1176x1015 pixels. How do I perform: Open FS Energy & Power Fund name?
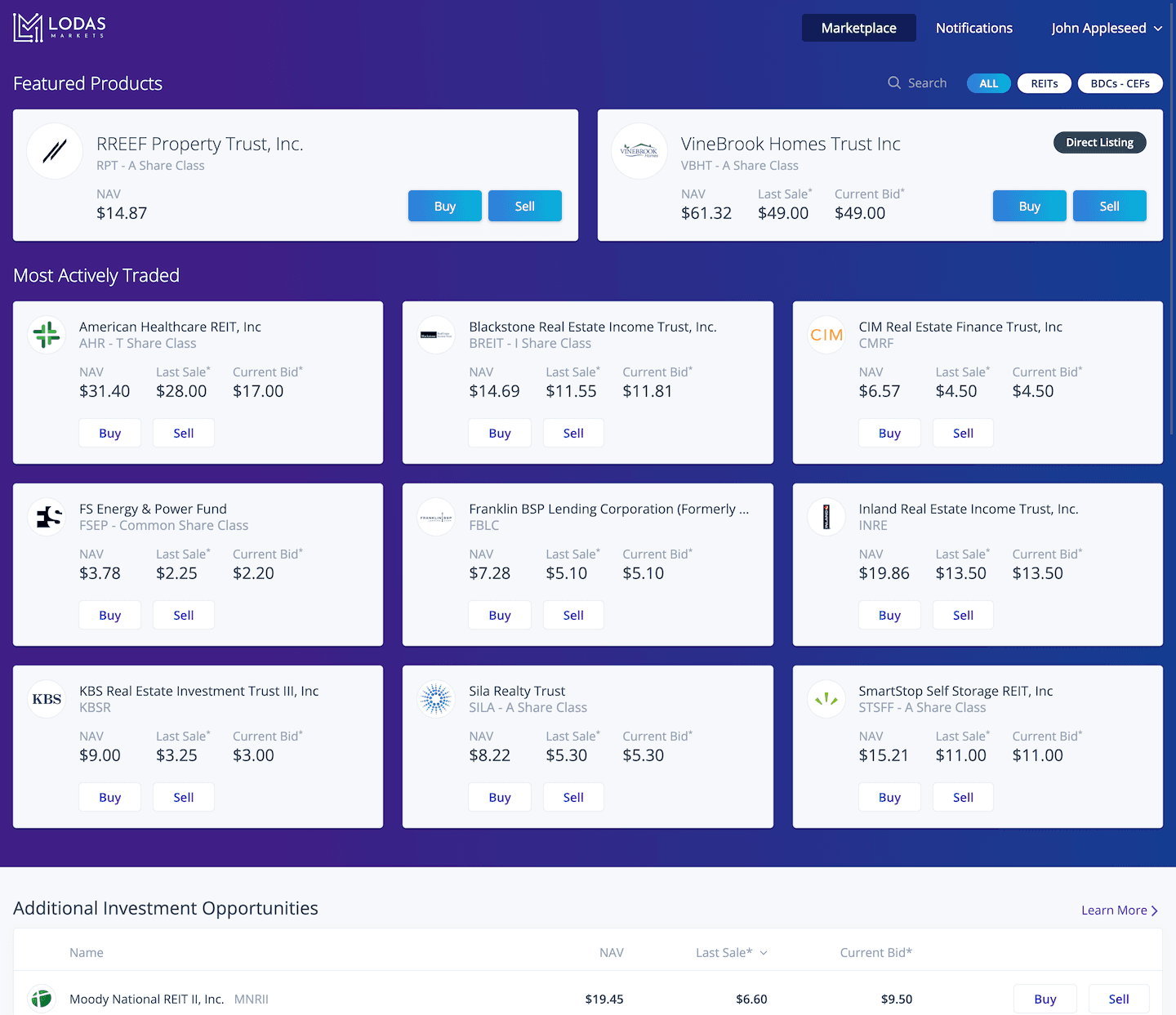pyautogui.click(x=153, y=509)
